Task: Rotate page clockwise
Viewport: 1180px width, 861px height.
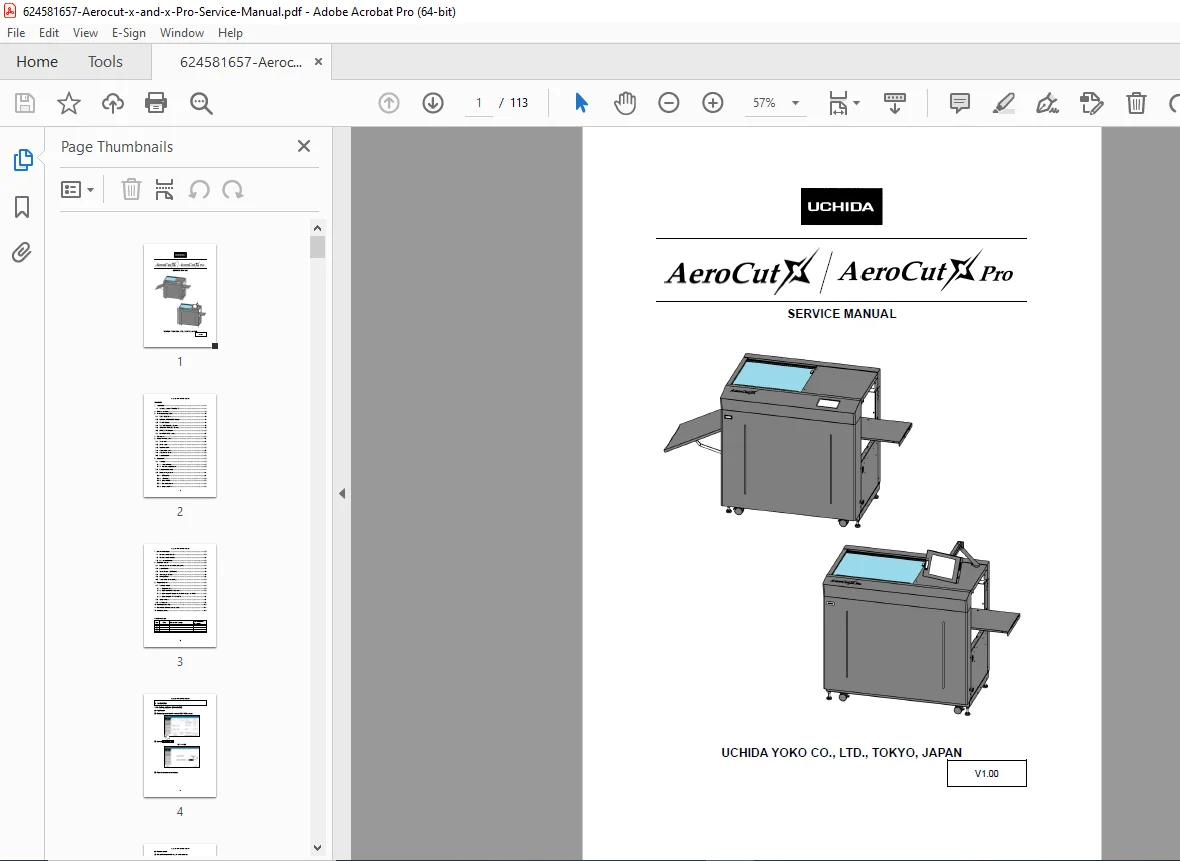Action: click(233, 190)
